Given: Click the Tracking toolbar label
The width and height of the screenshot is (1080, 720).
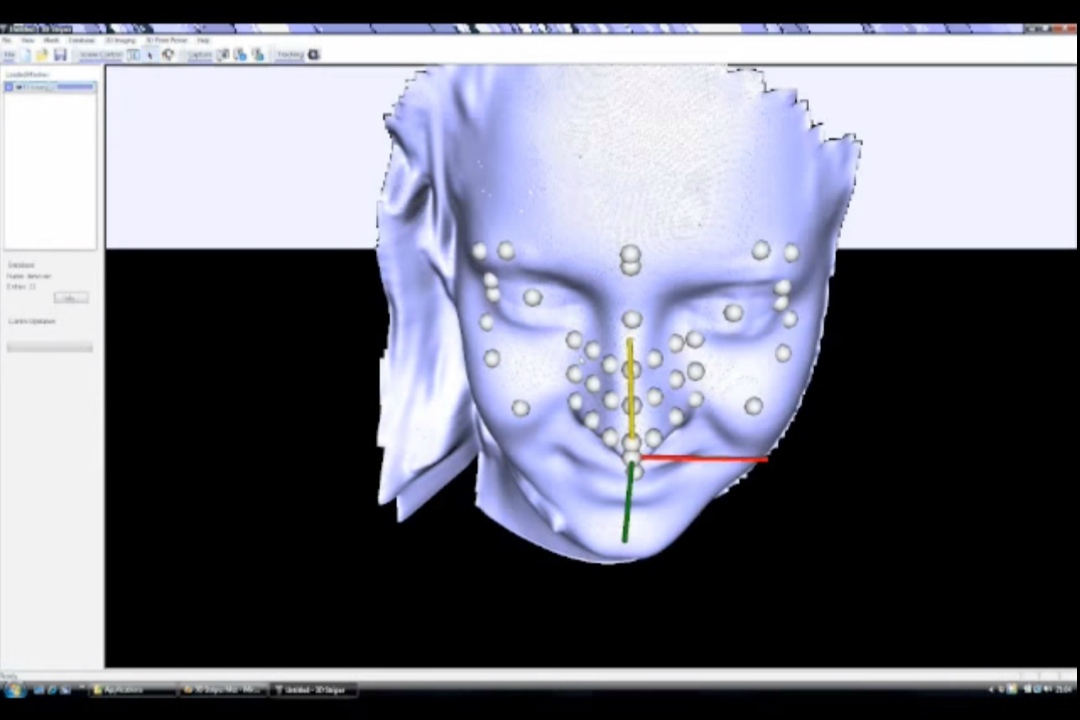Looking at the screenshot, I should 289,55.
